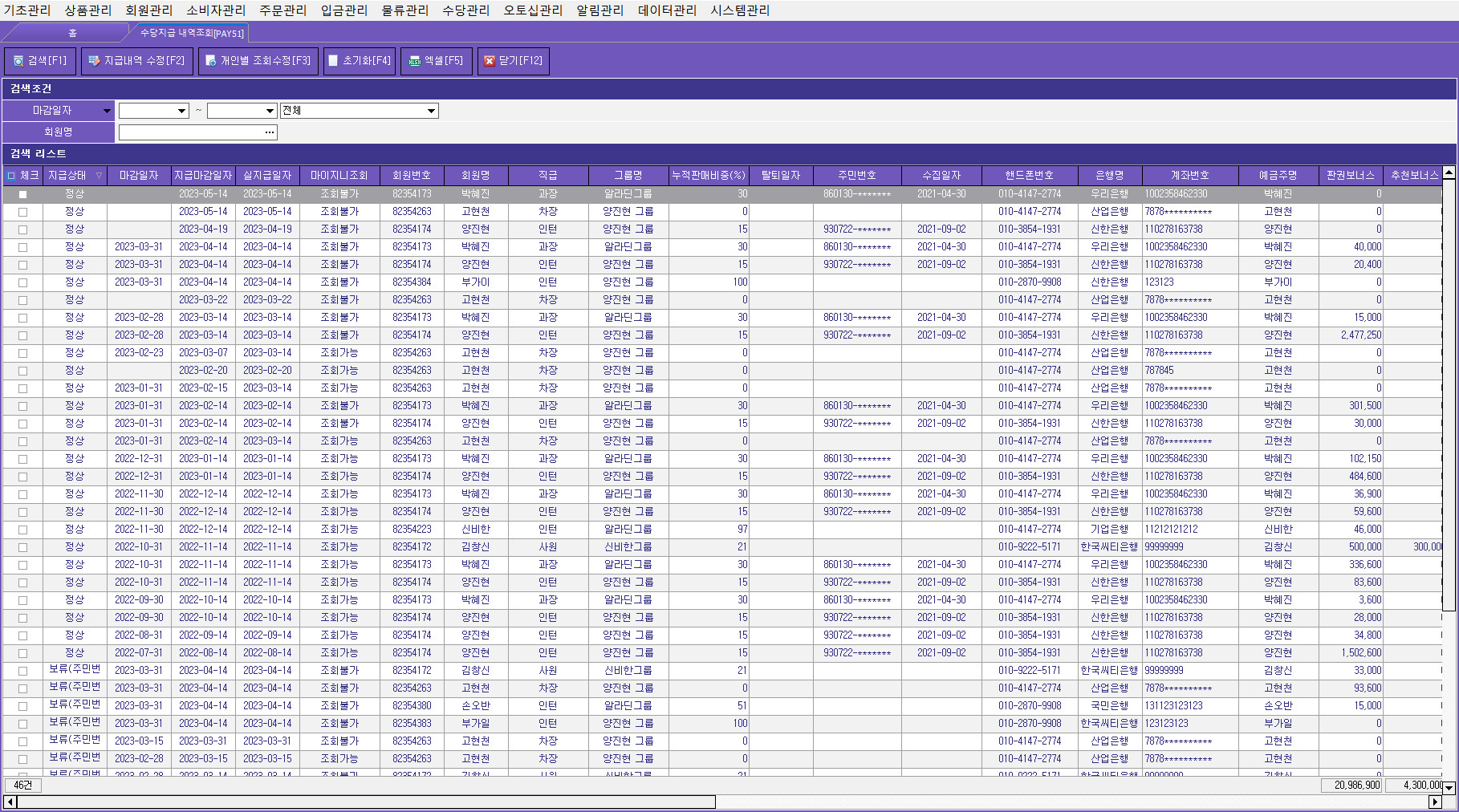The image size is (1459, 812).
Task: Check the 보류 row for 손오반
Action: click(x=22, y=706)
